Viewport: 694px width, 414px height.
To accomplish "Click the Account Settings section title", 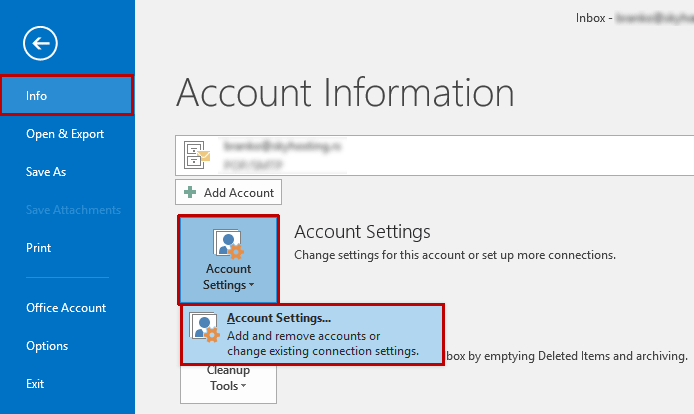I will (362, 232).
